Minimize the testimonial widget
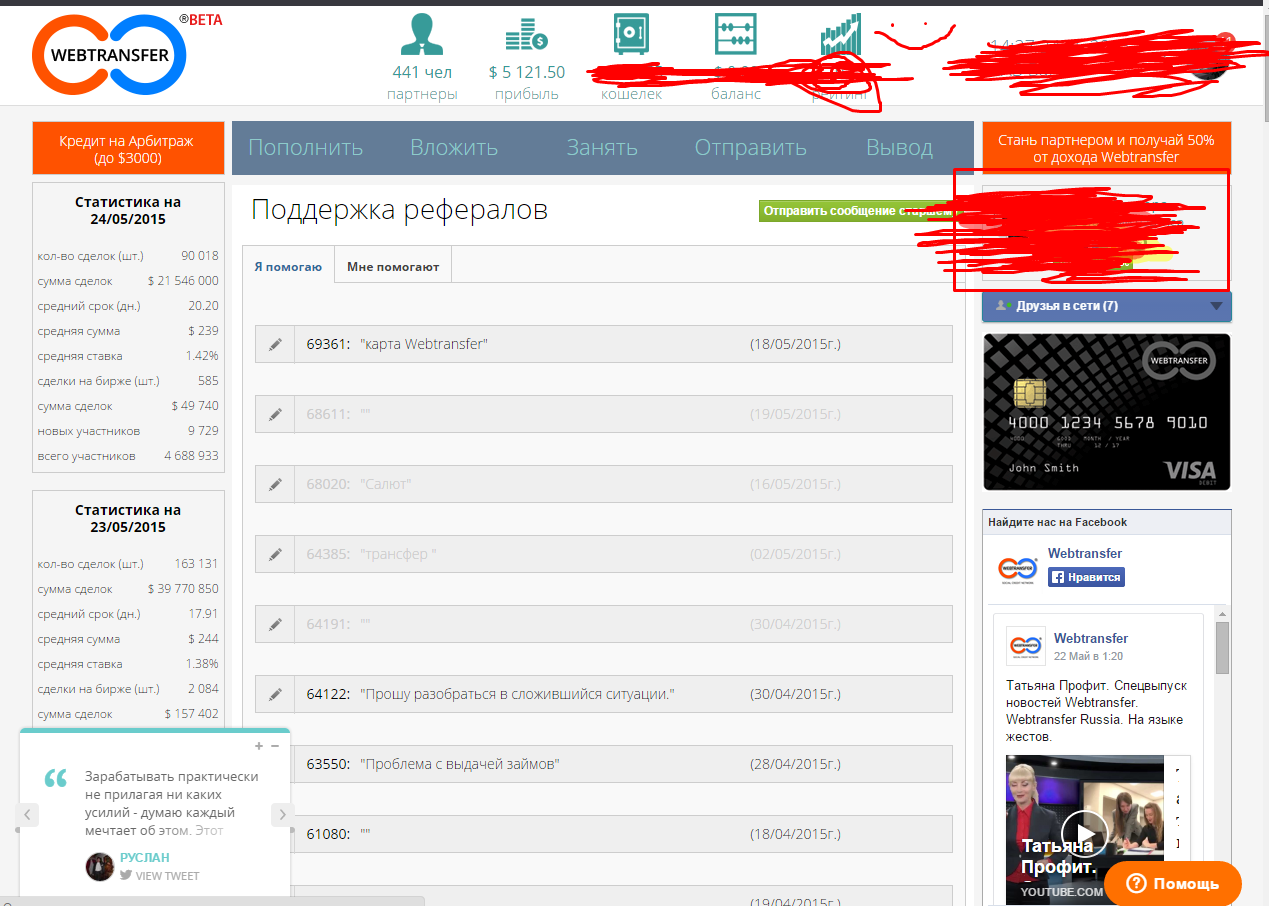 (x=275, y=746)
